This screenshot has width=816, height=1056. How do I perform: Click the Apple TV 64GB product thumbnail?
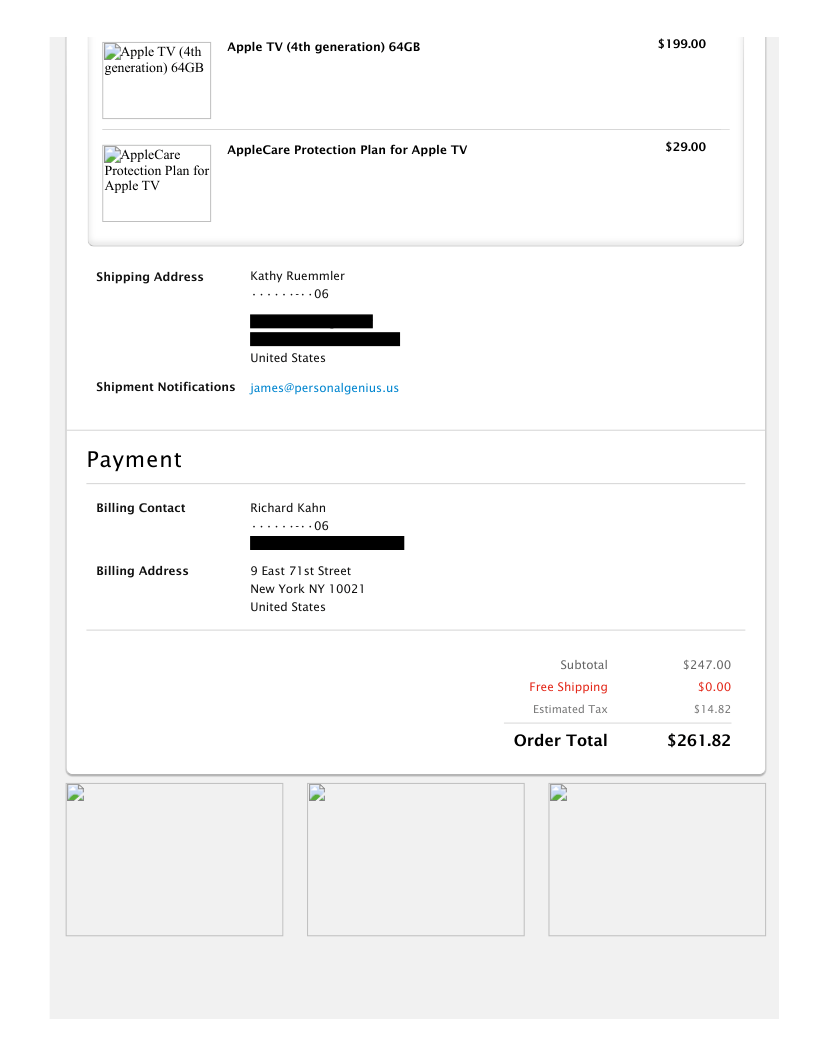click(156, 80)
